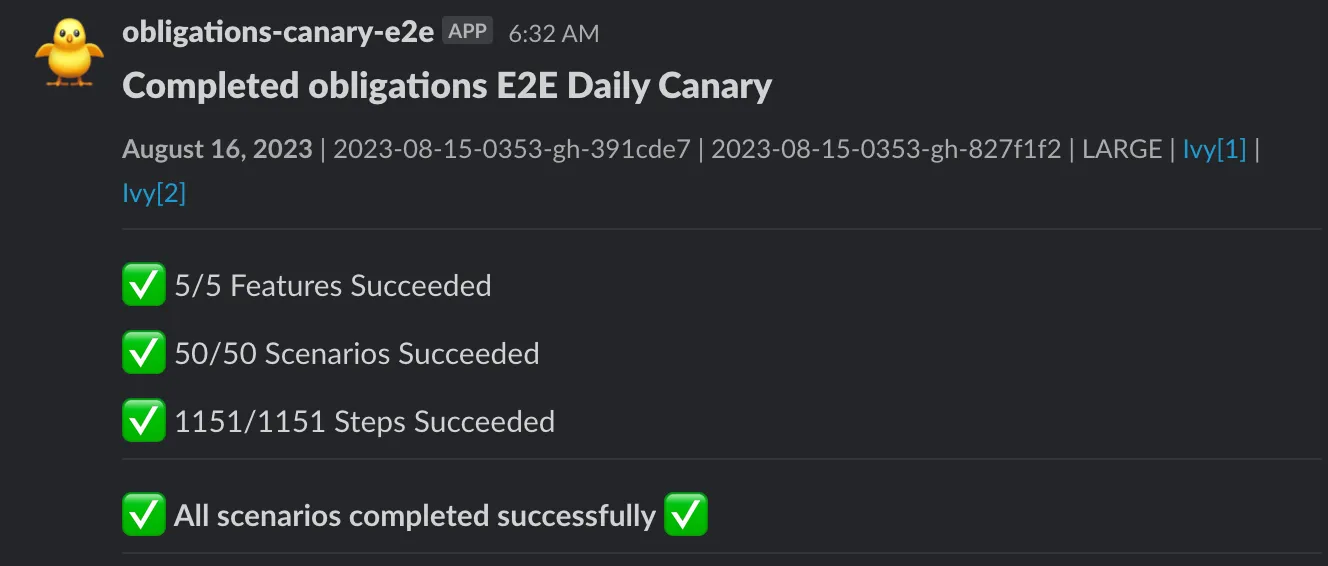Click the 1151/1151 Steps Succeeded text

(x=365, y=422)
